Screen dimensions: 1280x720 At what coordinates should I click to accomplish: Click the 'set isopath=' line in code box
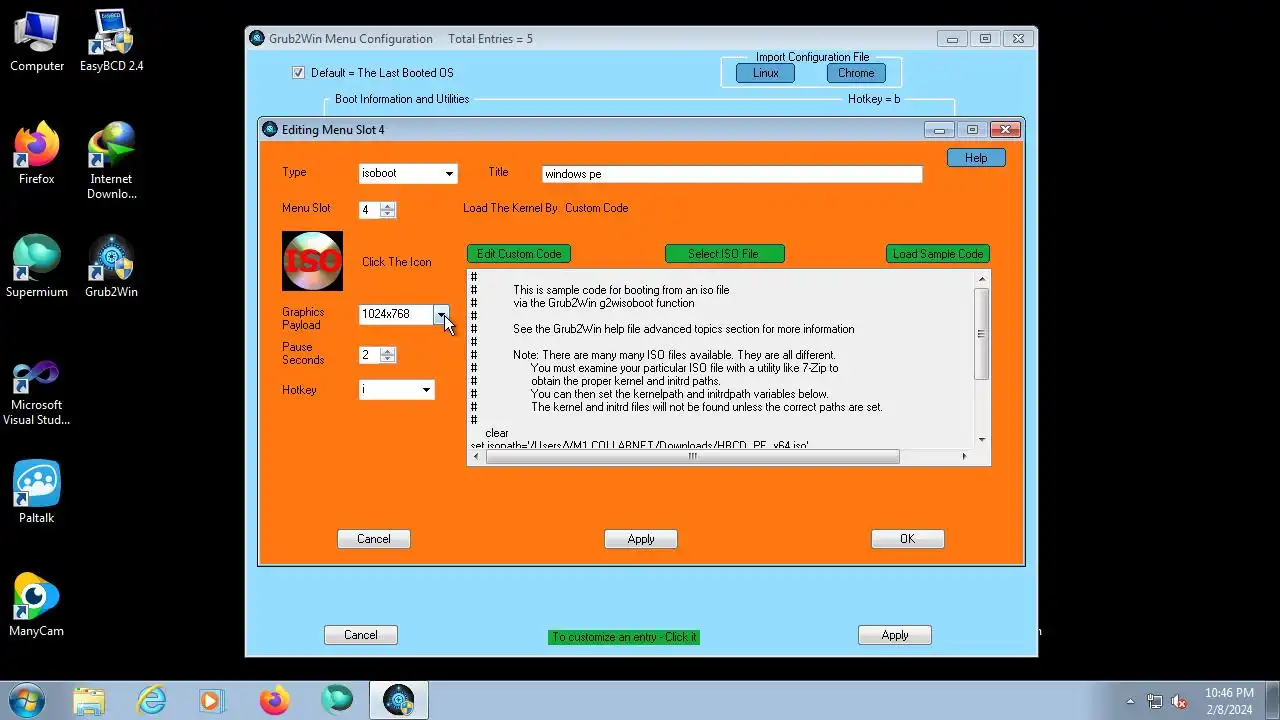coord(640,444)
